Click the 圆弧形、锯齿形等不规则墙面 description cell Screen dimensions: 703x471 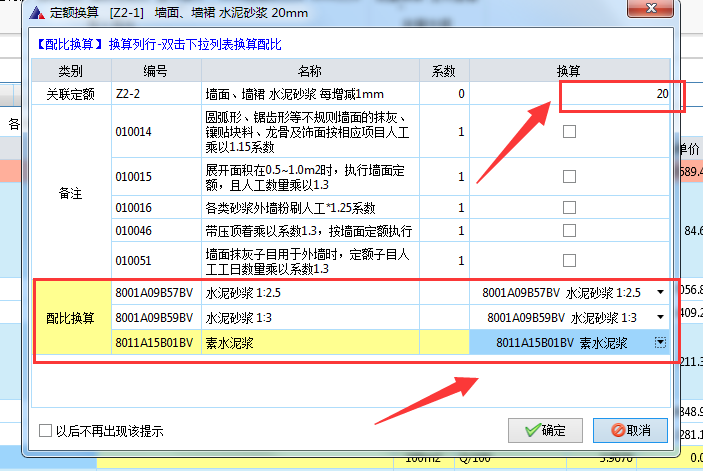(x=310, y=132)
